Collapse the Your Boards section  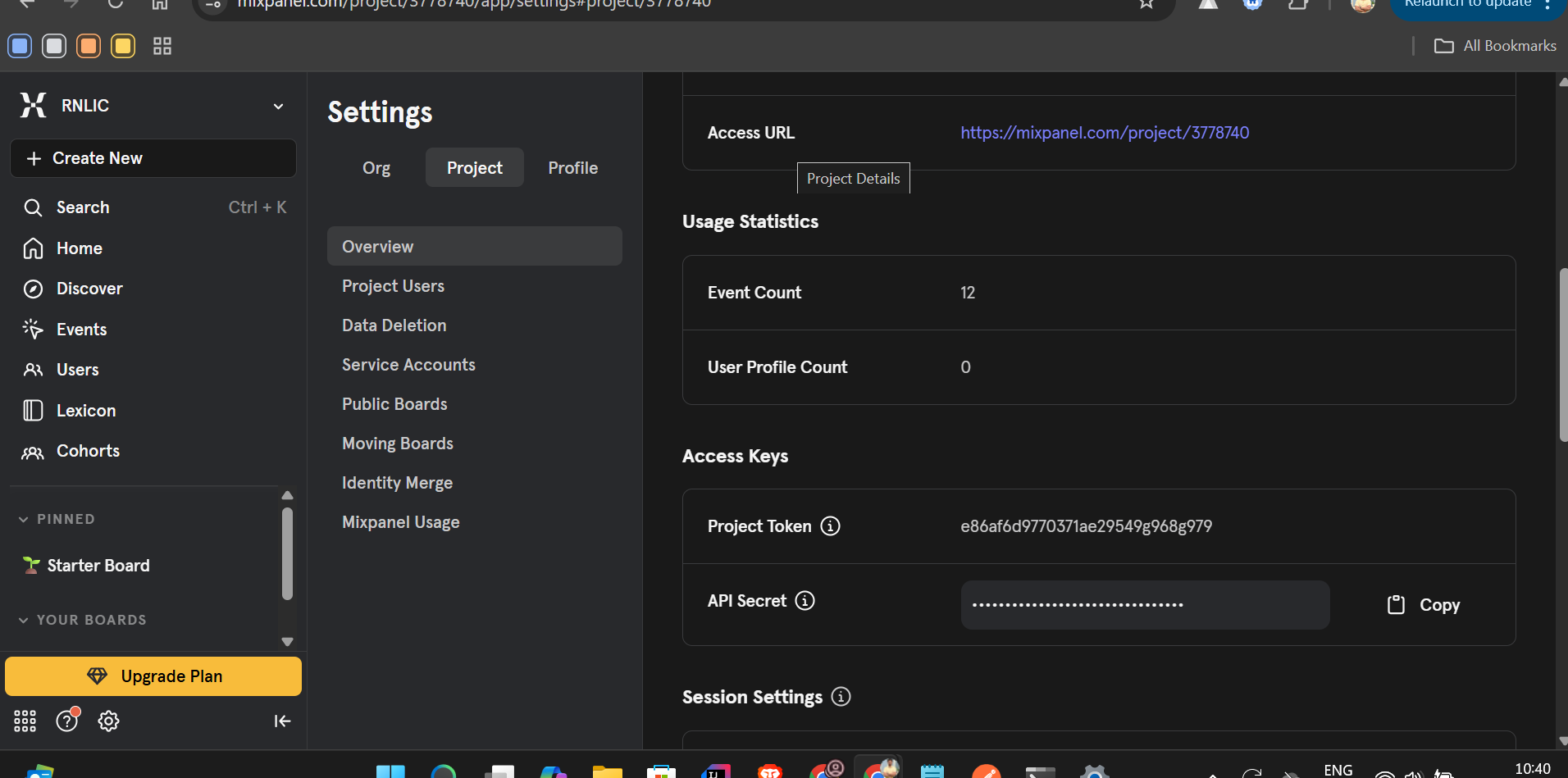click(24, 620)
